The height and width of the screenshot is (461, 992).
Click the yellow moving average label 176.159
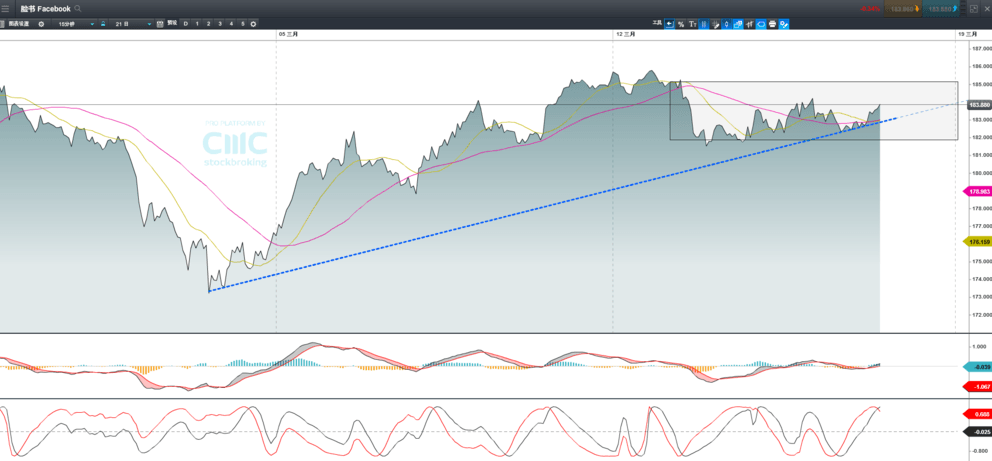pyautogui.click(x=978, y=242)
